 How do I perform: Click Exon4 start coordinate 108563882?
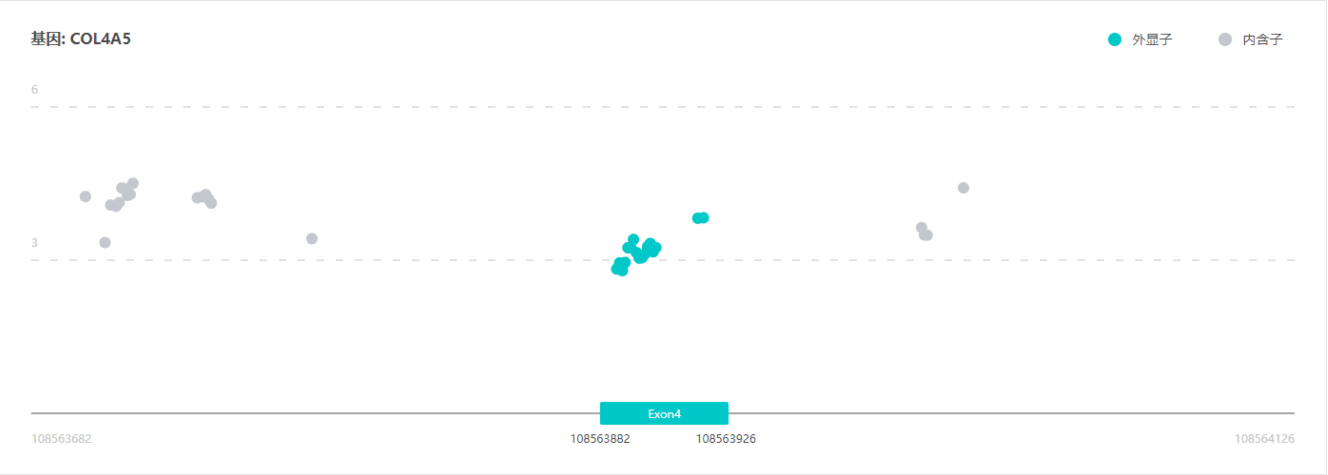(x=600, y=438)
